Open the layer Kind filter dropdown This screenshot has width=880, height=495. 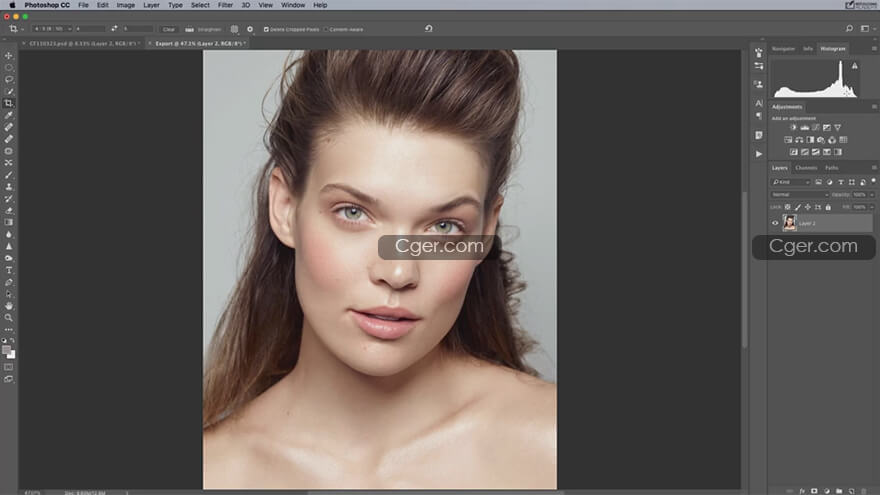point(791,182)
